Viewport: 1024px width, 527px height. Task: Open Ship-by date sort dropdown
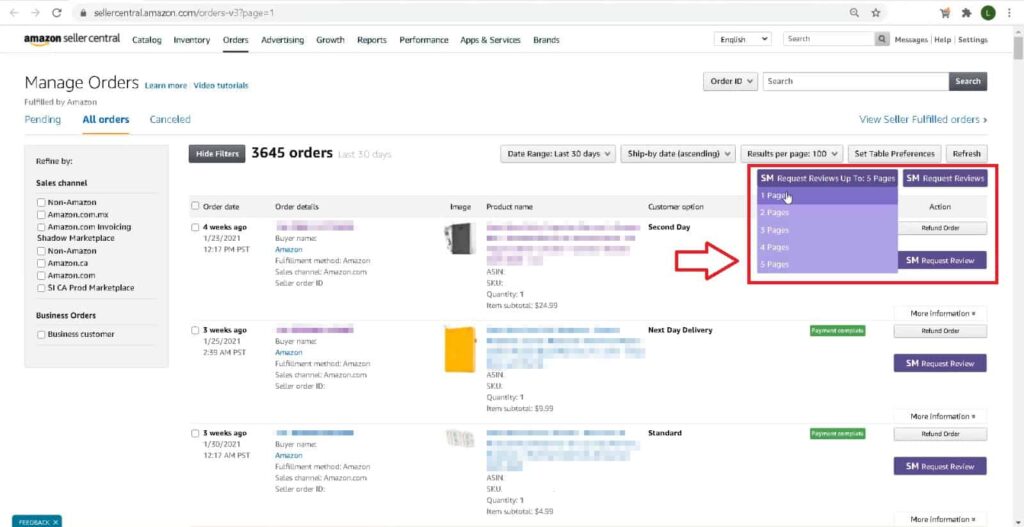678,154
